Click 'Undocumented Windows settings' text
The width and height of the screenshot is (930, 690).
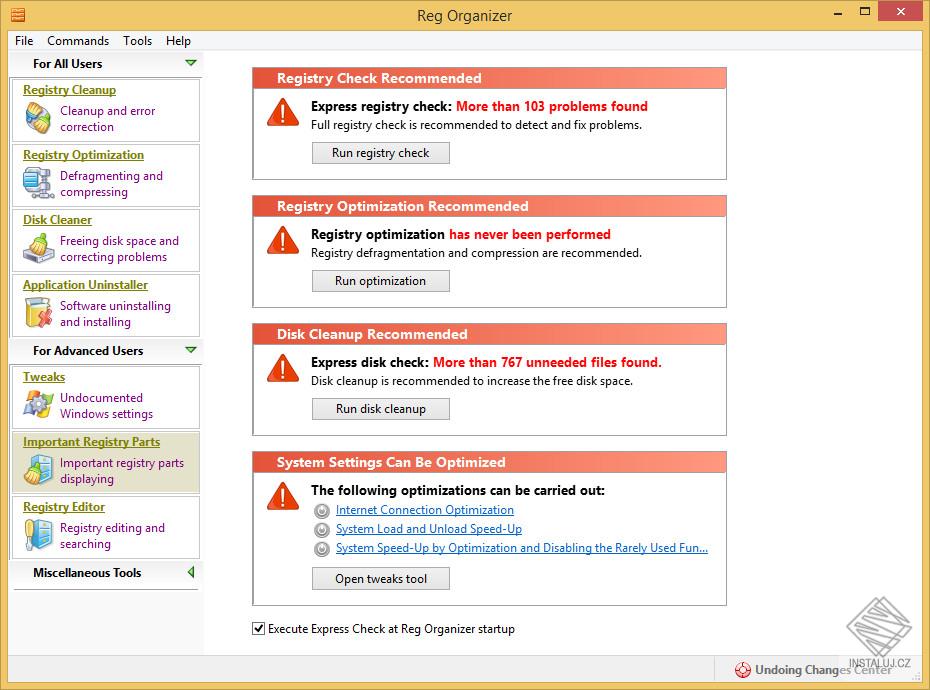(106, 406)
